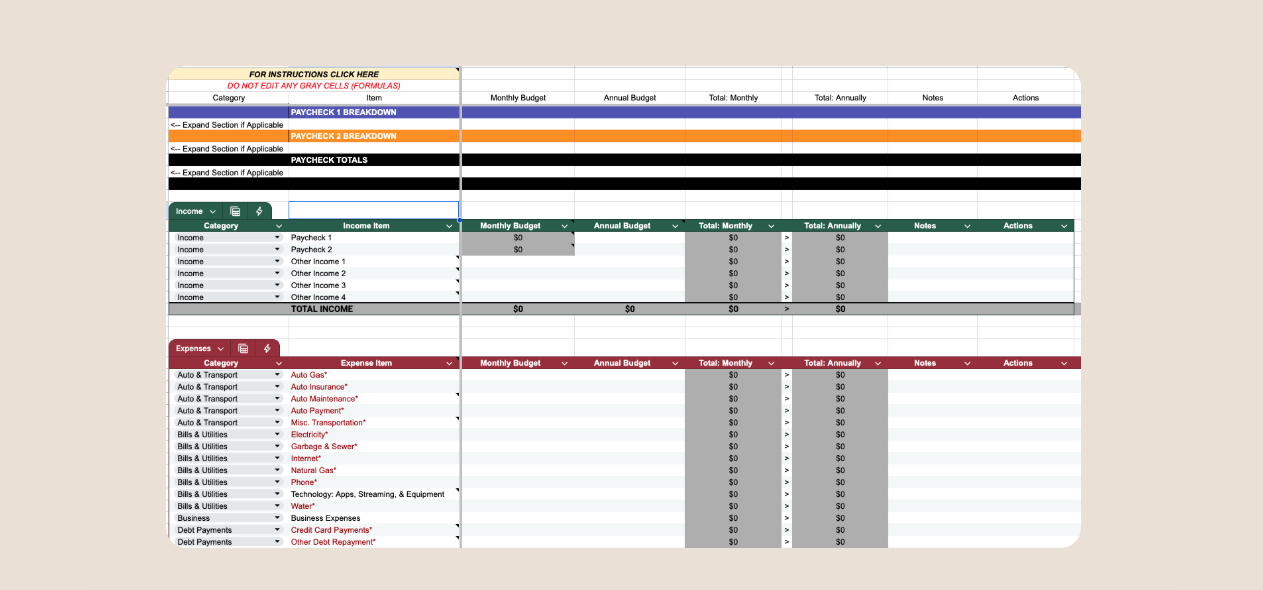
Task: Open the Expenses table Category column menu
Action: (279, 363)
